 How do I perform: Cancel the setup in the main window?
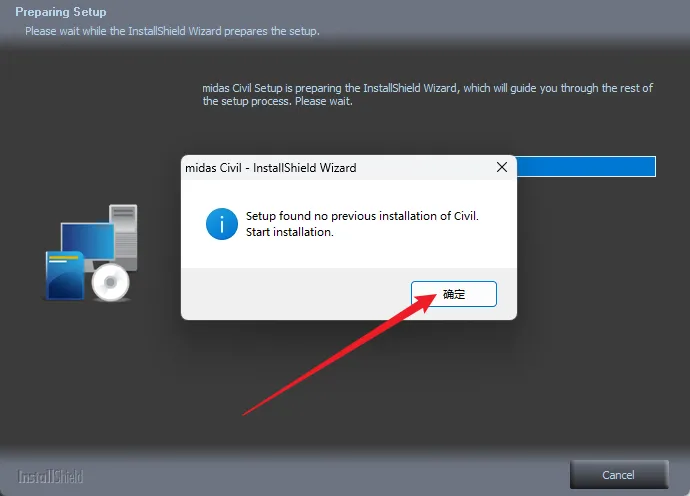click(x=619, y=475)
